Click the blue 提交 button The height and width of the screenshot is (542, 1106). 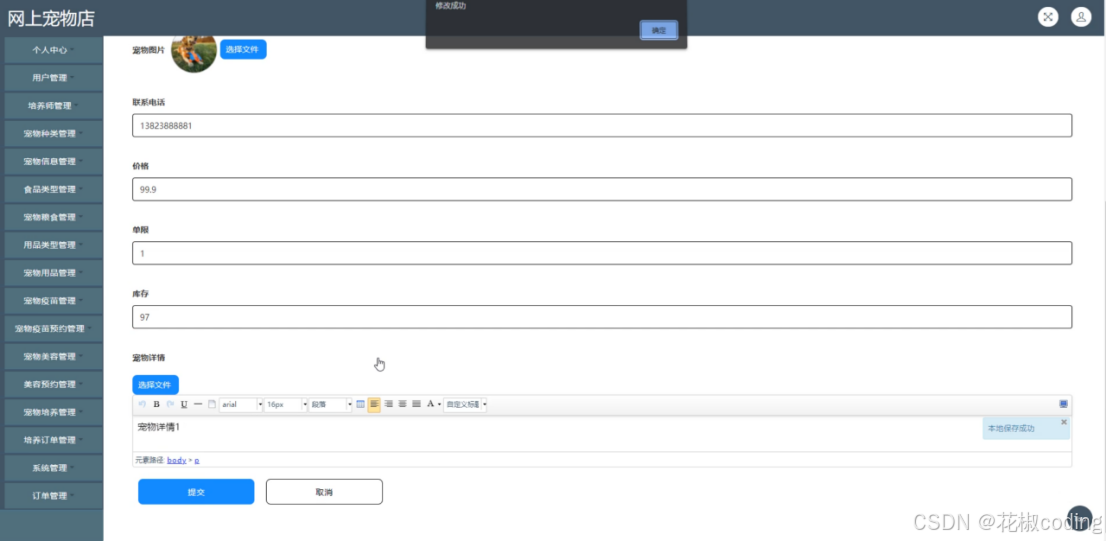click(x=196, y=492)
